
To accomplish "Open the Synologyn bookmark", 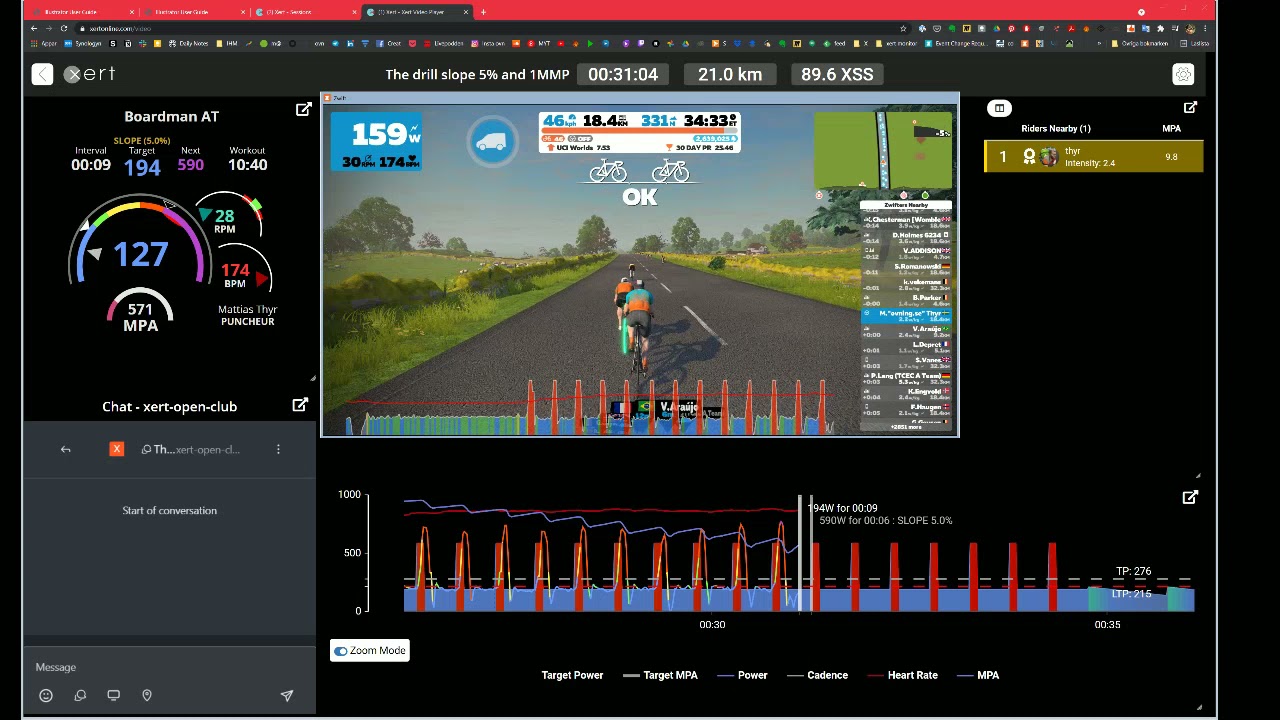I will (83, 44).
